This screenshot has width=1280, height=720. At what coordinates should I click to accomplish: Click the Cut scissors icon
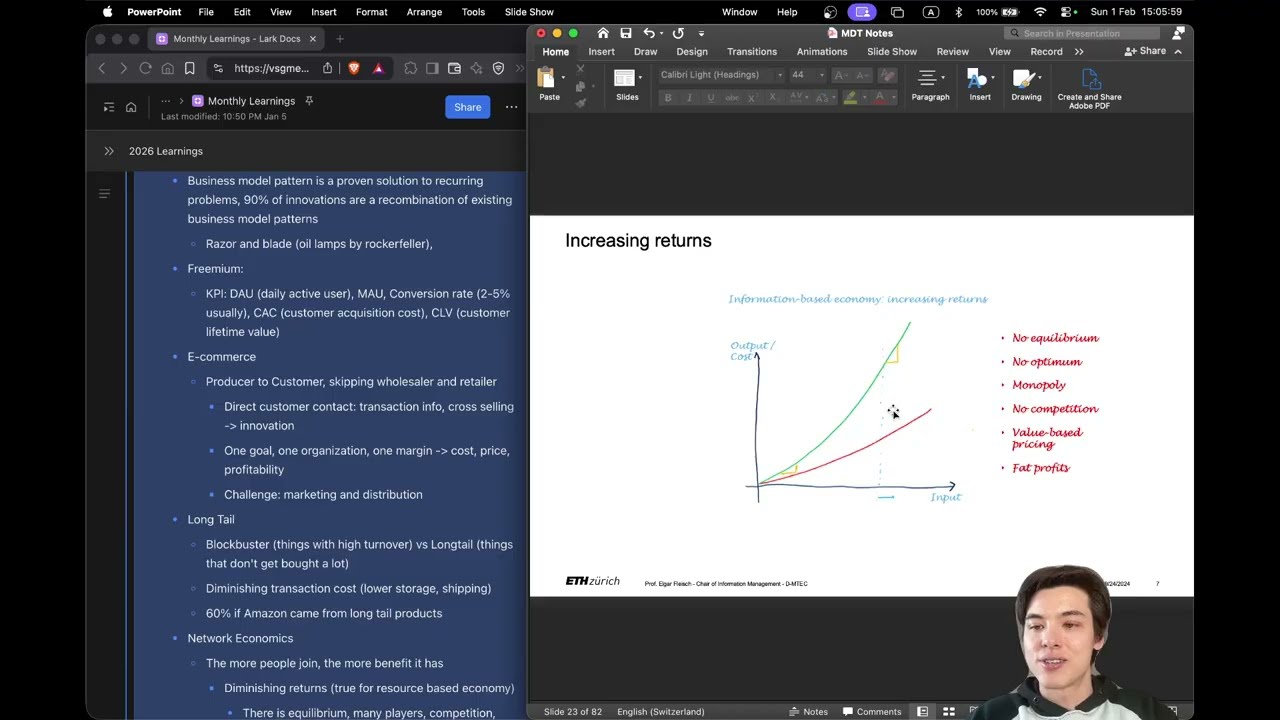coord(580,69)
